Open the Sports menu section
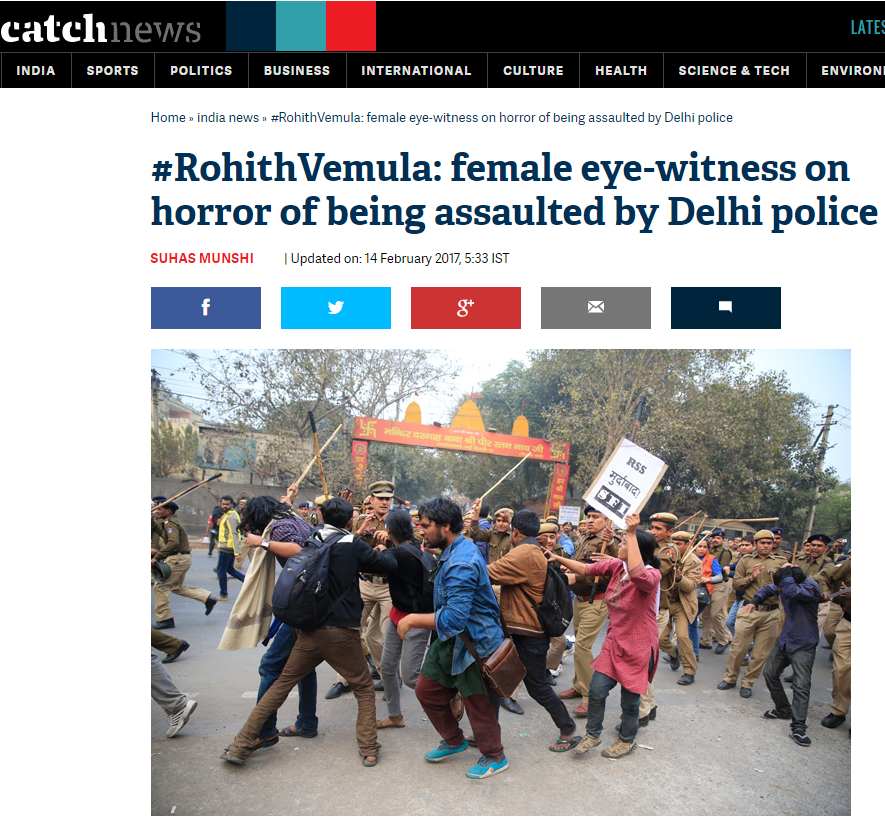 coord(112,71)
